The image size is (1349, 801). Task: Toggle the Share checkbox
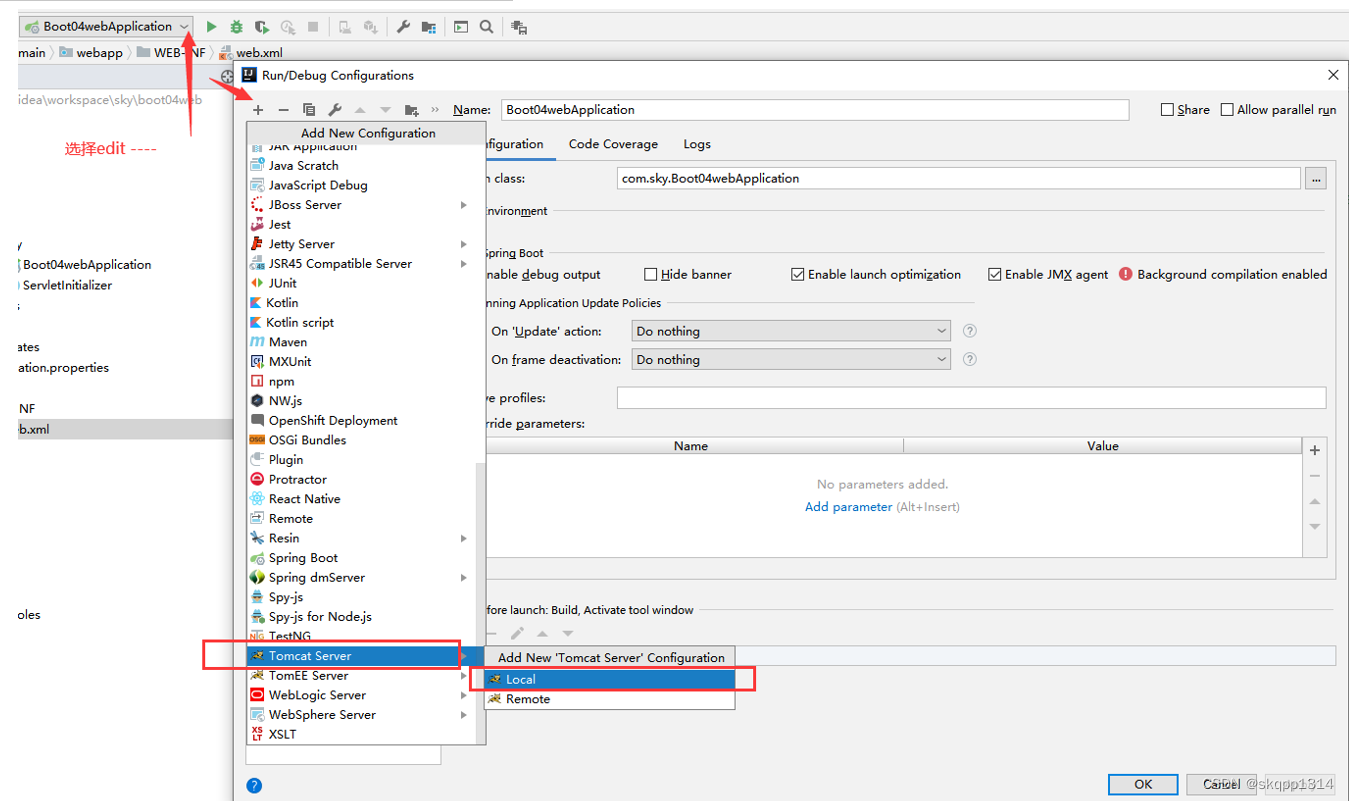pos(1167,110)
